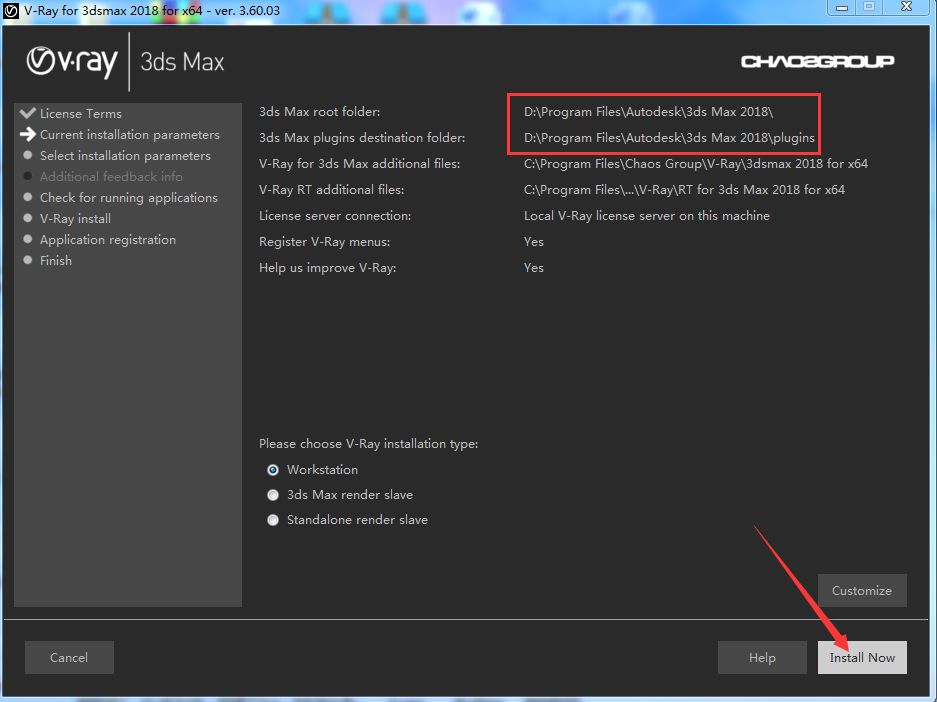Viewport: 937px width, 702px height.
Task: Click 'Please choose V-Ray installation type:' text
Action: pos(368,444)
